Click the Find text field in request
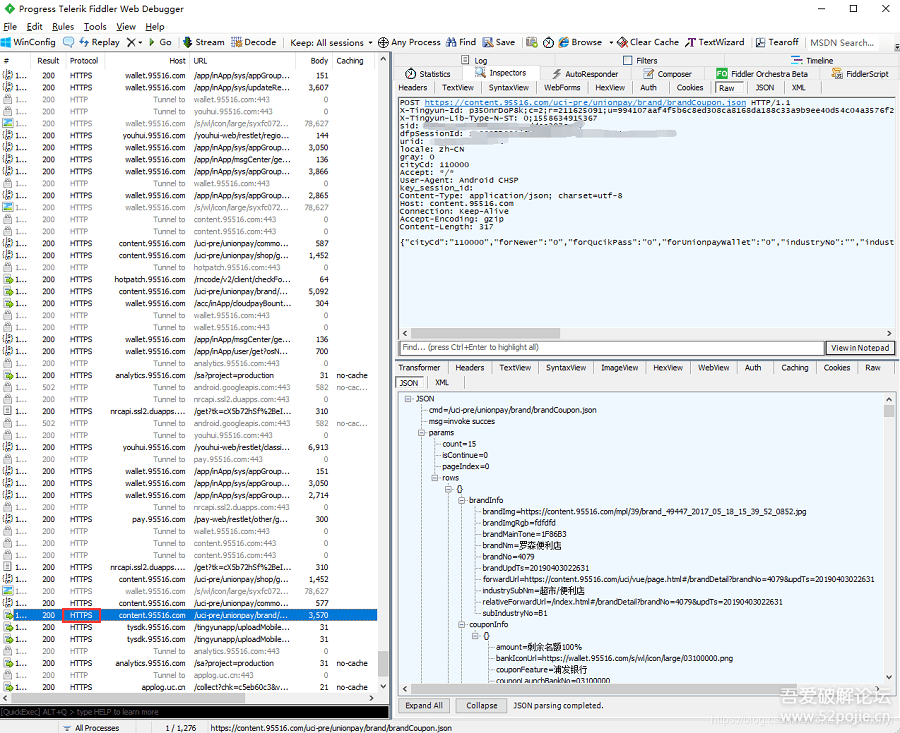900x733 pixels. [612, 348]
